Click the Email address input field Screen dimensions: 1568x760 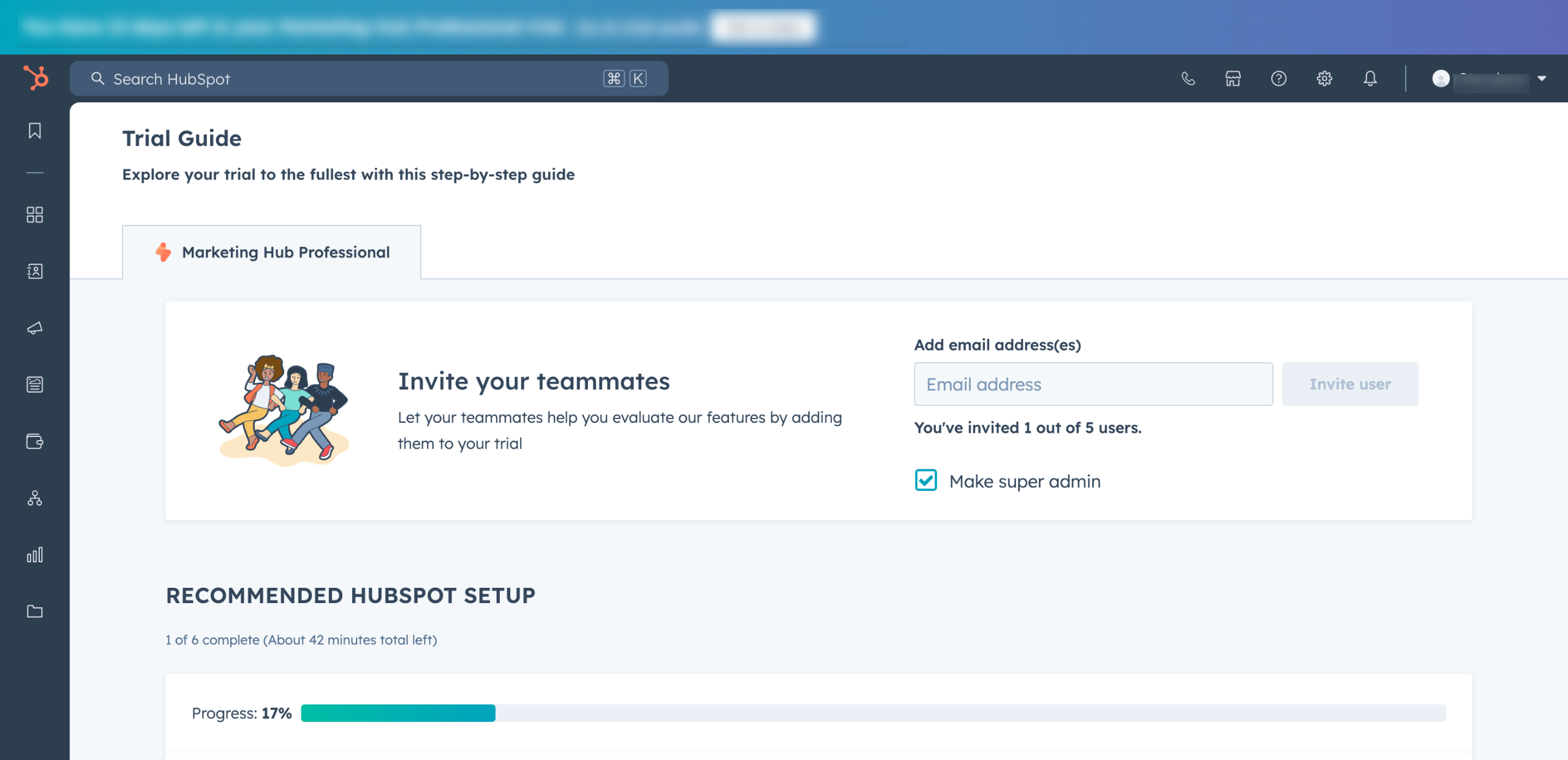(x=1093, y=384)
